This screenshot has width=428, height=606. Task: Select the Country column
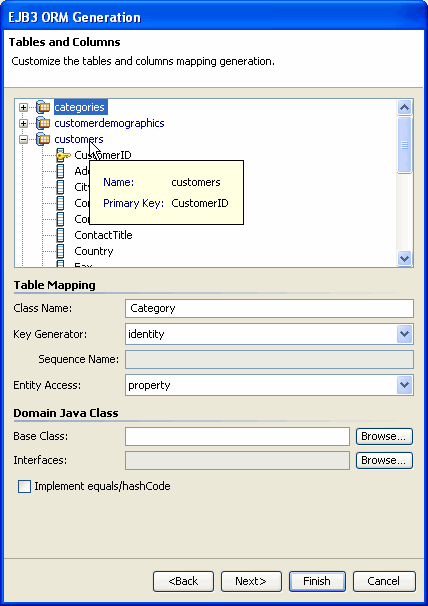tap(94, 251)
